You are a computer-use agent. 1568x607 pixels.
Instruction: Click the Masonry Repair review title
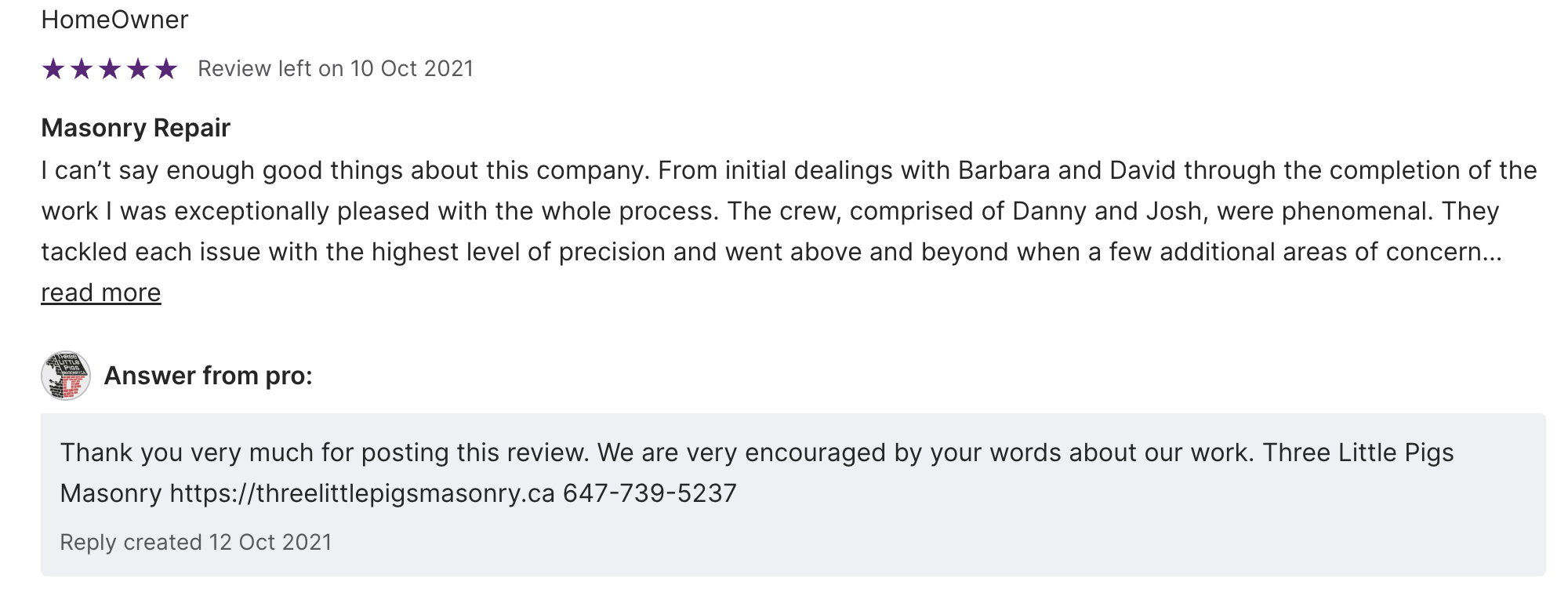point(136,128)
